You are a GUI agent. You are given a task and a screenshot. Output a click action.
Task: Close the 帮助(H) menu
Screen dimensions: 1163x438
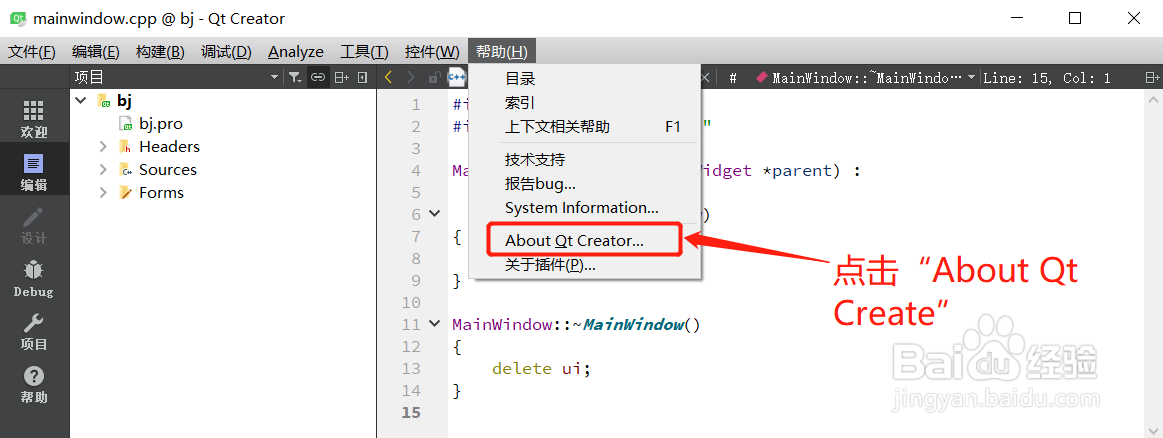502,52
